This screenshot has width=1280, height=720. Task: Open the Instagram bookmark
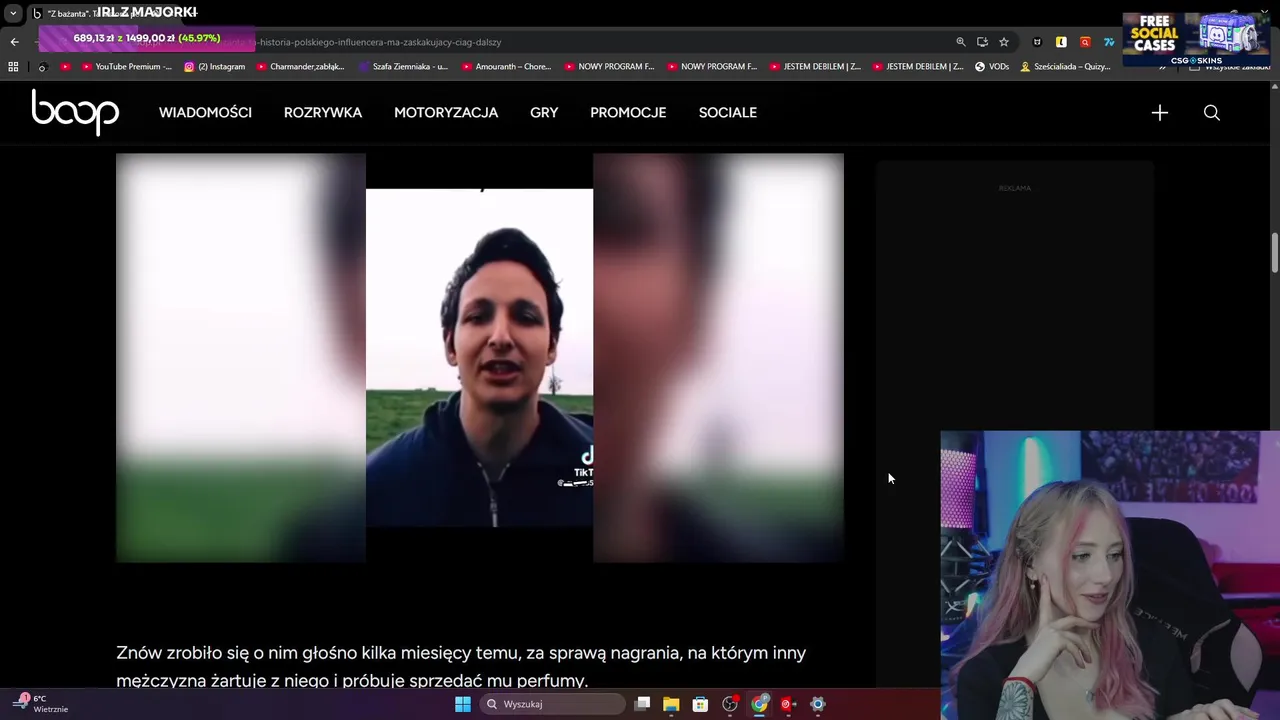214,67
